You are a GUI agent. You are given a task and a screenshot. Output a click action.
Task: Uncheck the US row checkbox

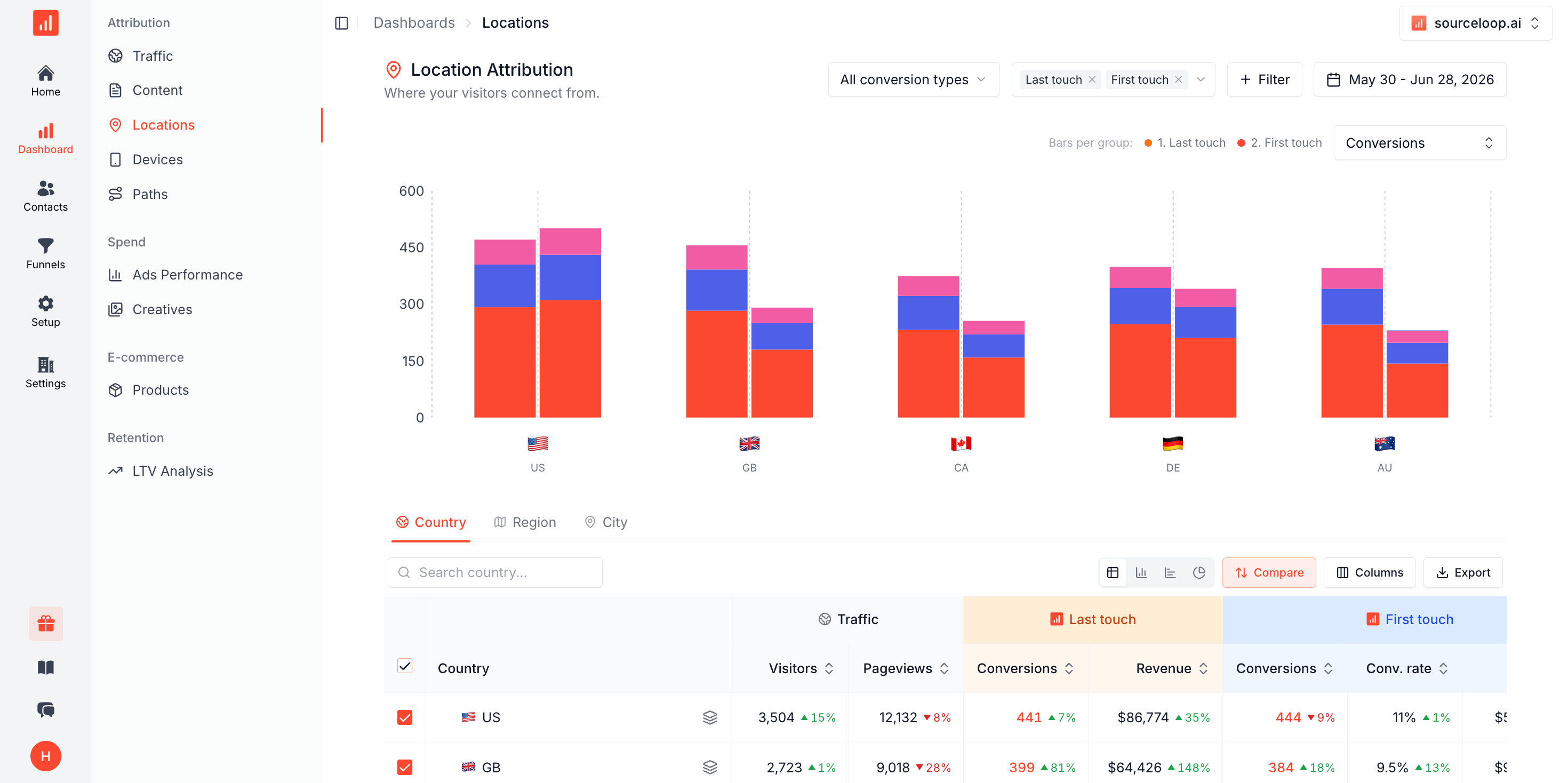(405, 717)
